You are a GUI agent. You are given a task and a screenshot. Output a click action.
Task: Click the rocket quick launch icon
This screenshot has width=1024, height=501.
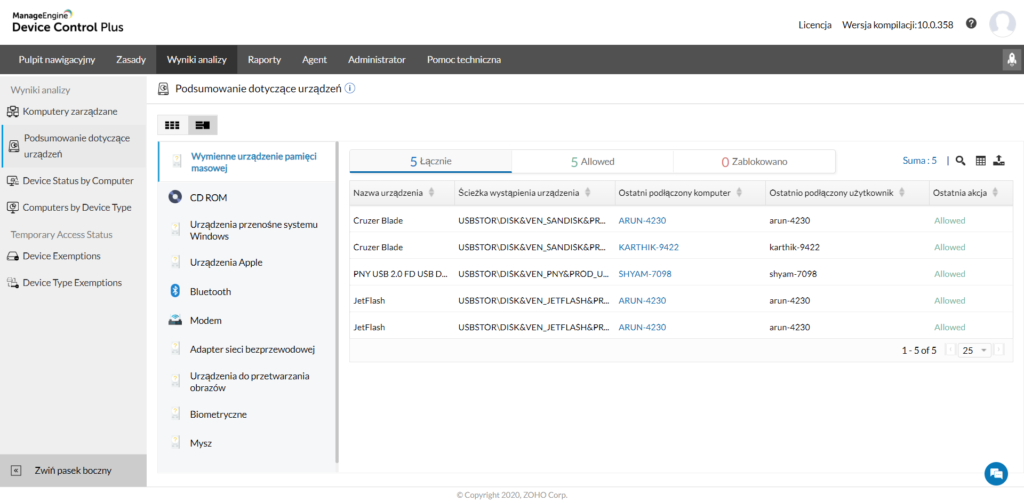click(1011, 60)
